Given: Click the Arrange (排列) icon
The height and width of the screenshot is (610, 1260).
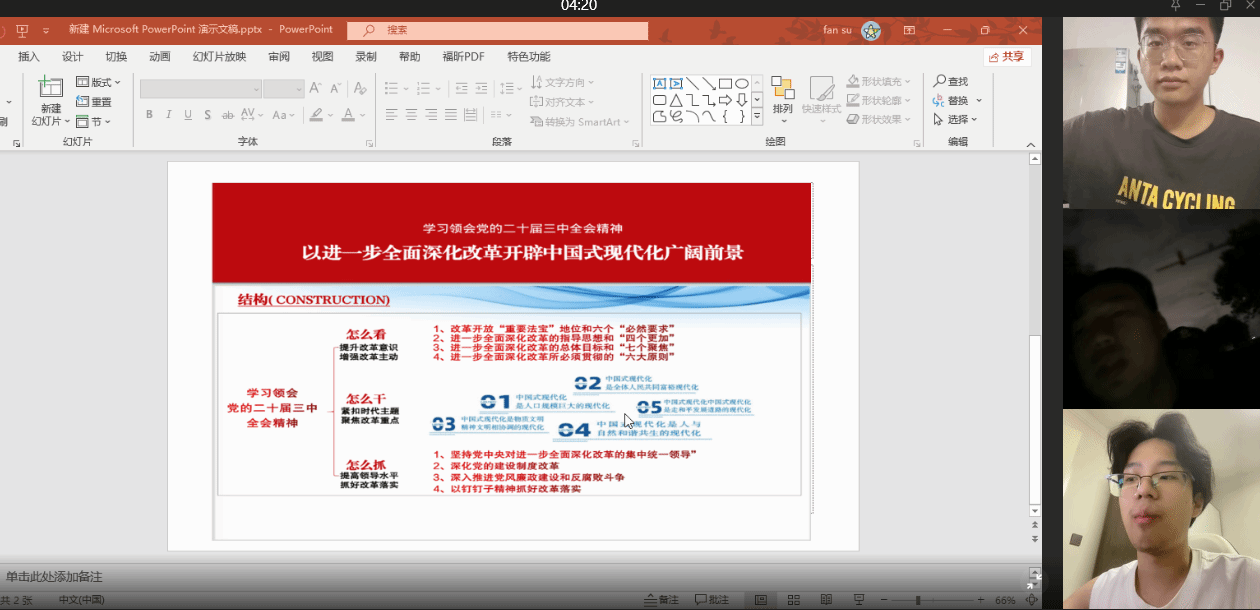Looking at the screenshot, I should (x=782, y=90).
